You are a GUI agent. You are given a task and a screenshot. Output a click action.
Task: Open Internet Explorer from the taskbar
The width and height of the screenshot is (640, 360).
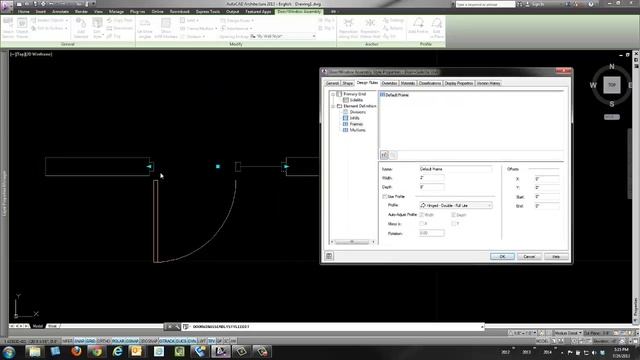click(x=118, y=351)
